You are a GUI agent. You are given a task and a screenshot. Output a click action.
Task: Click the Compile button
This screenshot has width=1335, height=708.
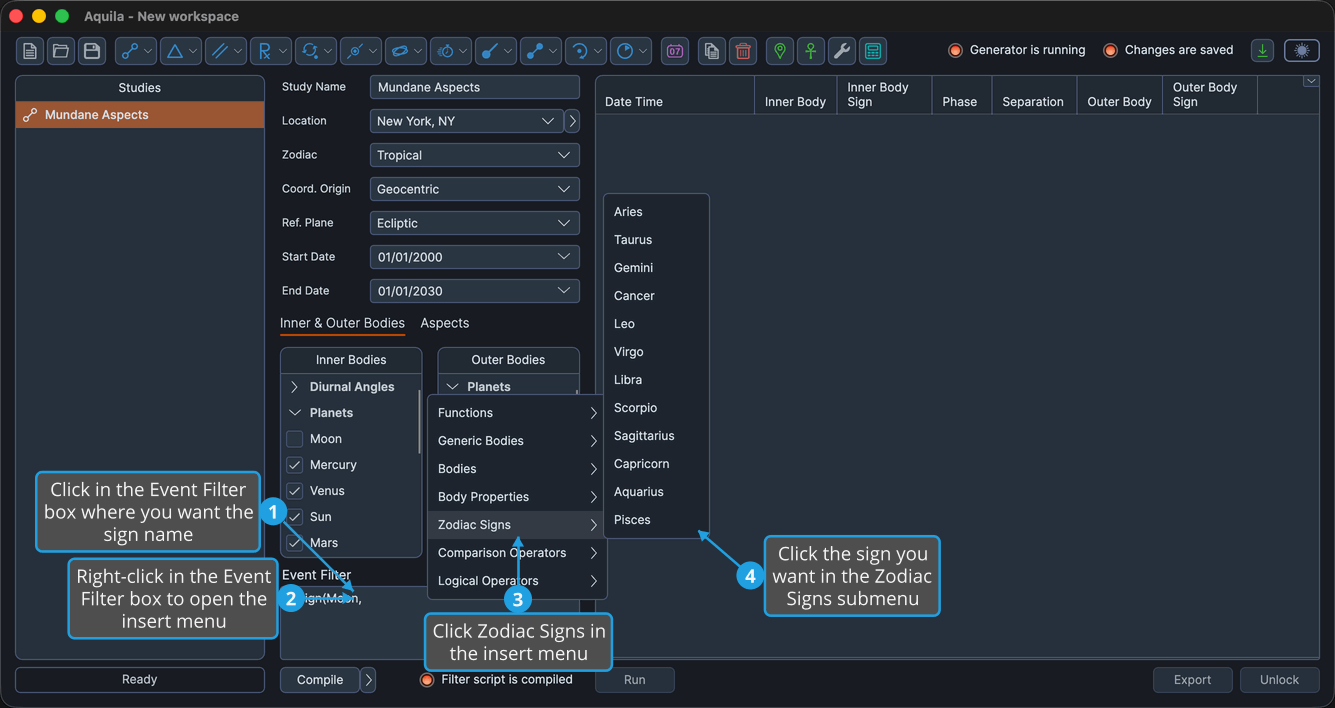coord(320,680)
